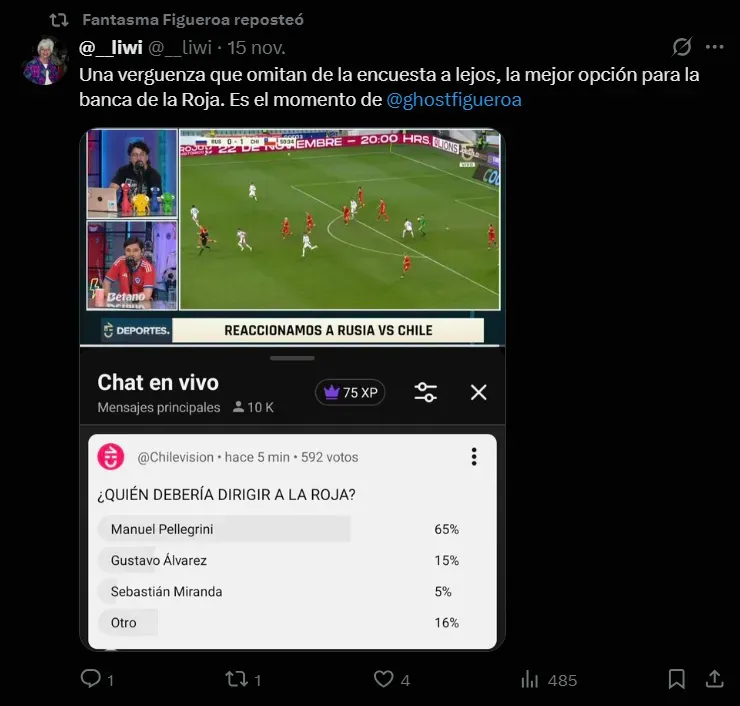
Task: Open the Grok slash-circle icon
Action: coord(682,47)
